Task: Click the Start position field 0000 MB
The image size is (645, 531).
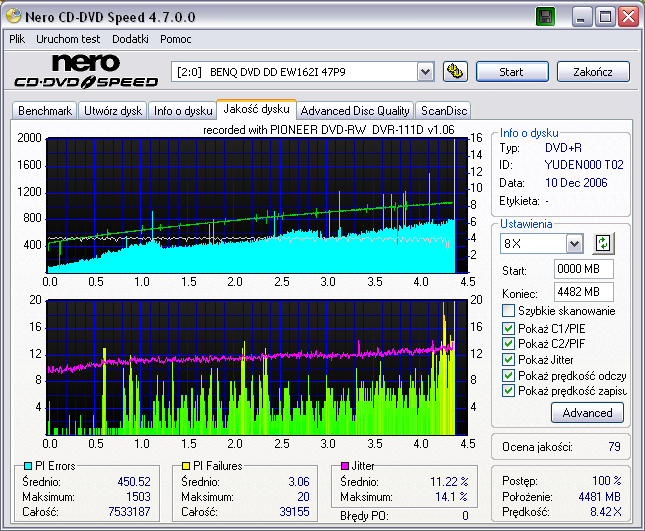Action: tap(584, 269)
